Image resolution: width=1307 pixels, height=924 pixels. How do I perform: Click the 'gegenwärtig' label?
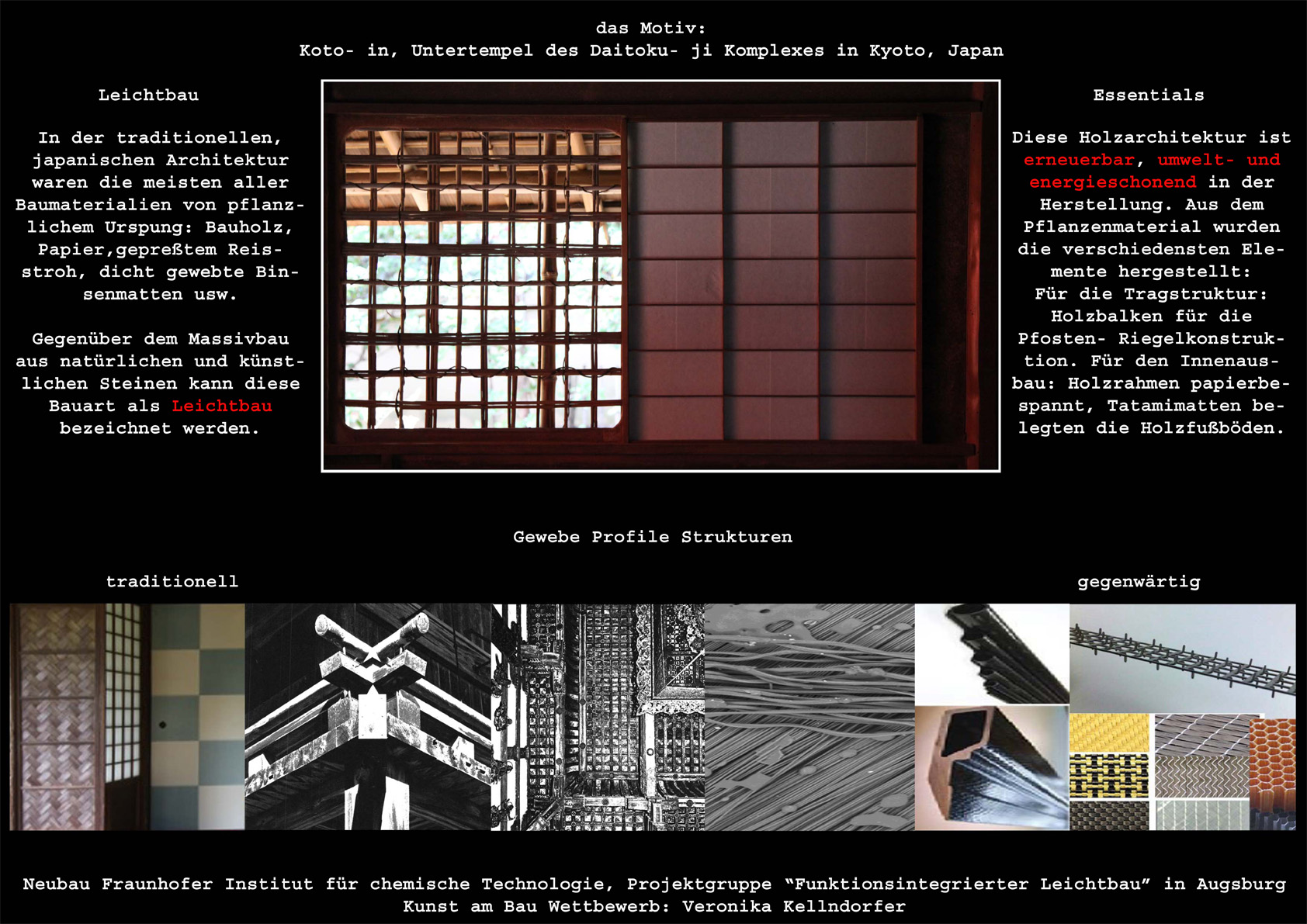tap(1138, 582)
